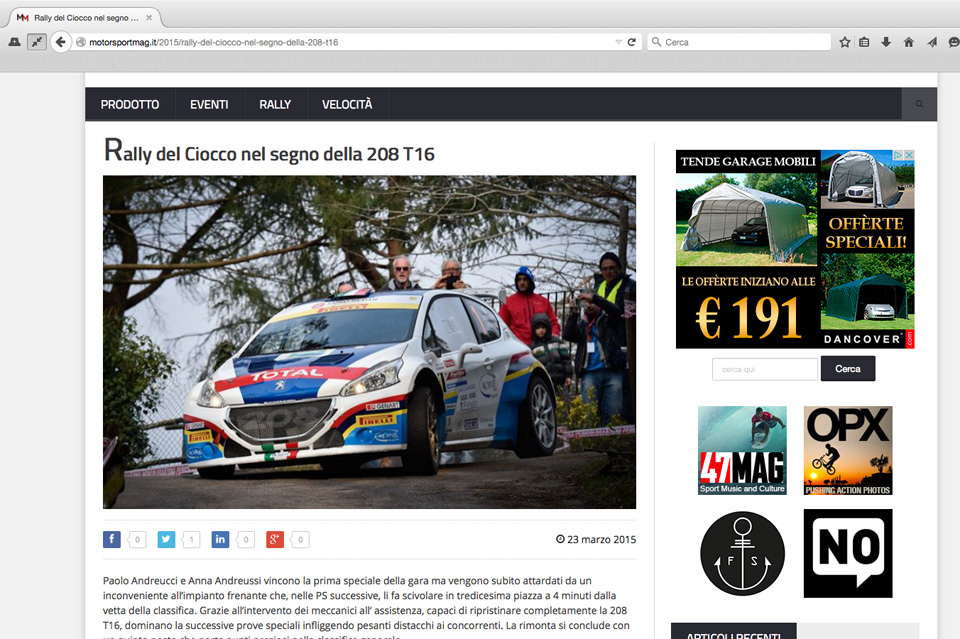Click the bookmark star icon
The height and width of the screenshot is (639, 960).
(845, 42)
